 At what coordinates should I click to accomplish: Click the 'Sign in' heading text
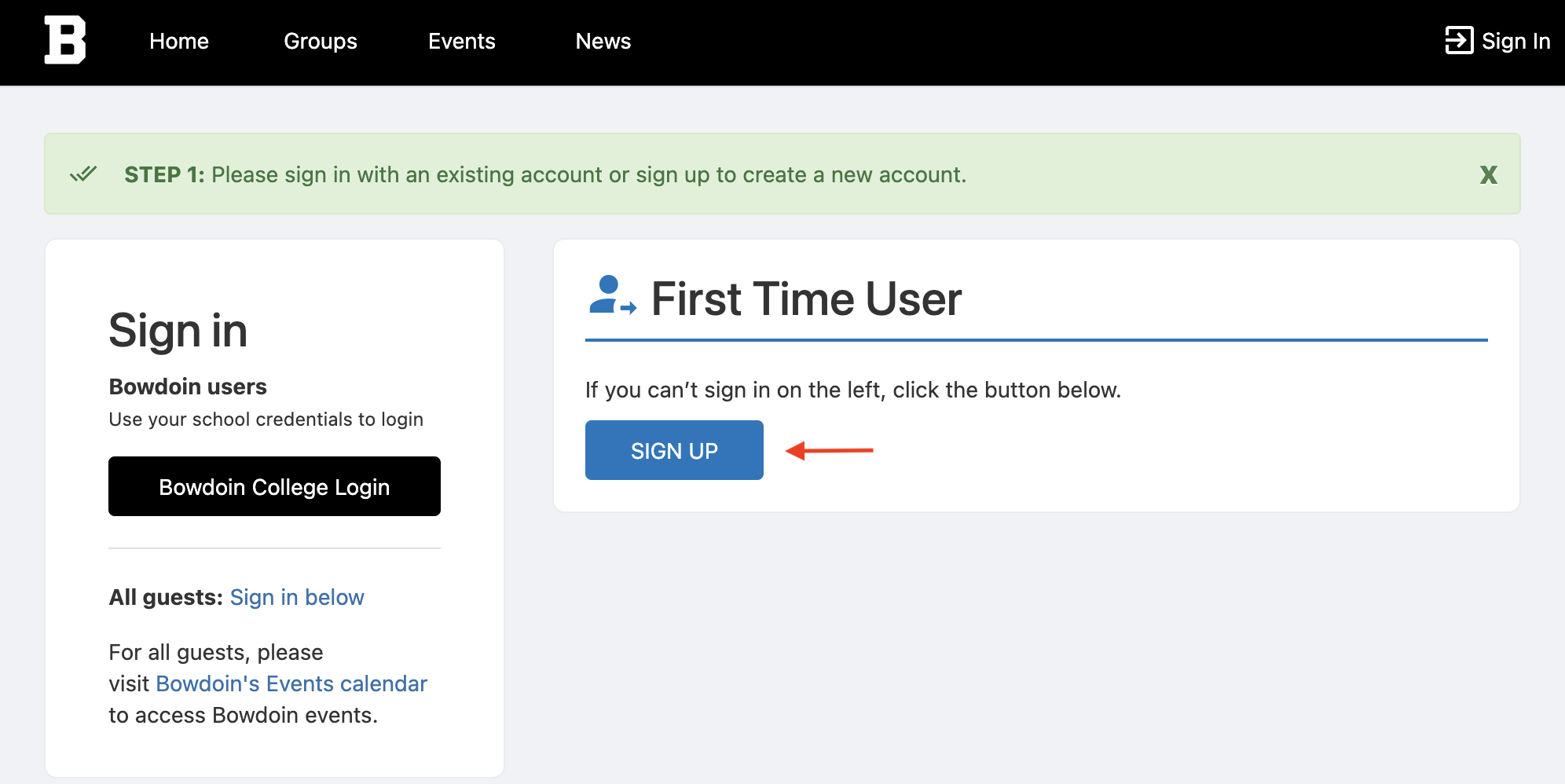tap(178, 330)
